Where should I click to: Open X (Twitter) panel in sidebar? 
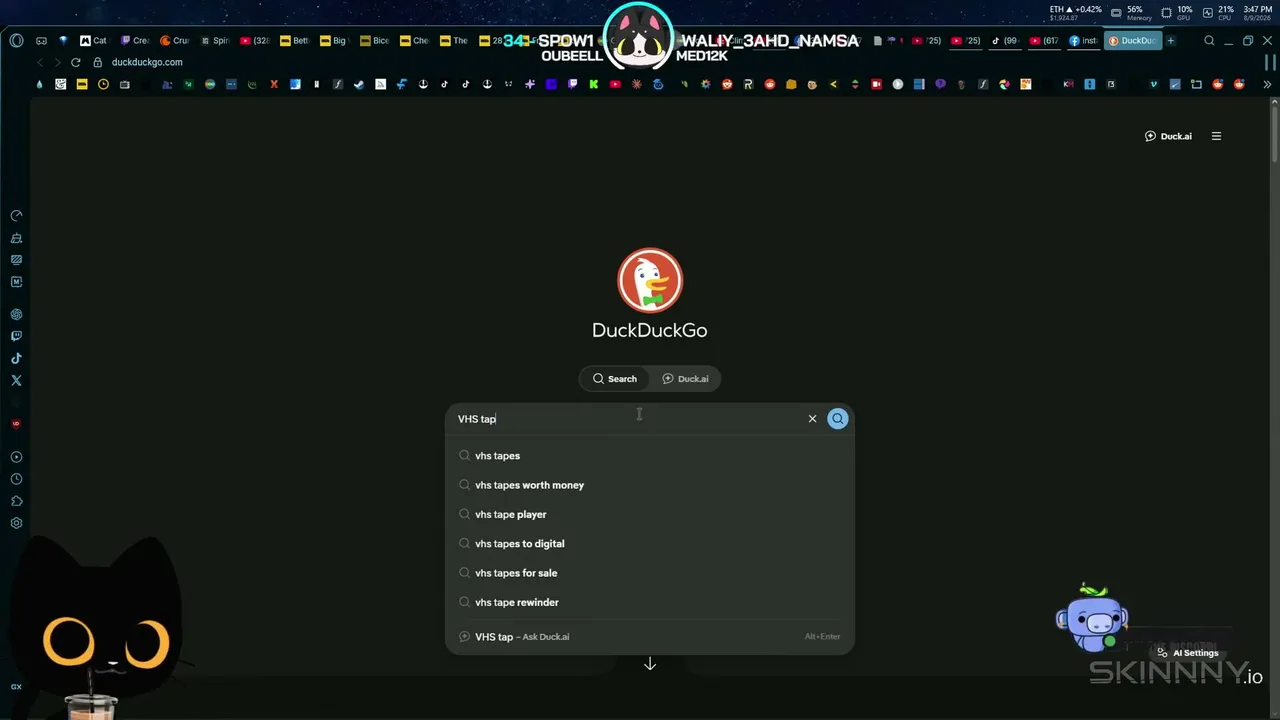point(16,380)
